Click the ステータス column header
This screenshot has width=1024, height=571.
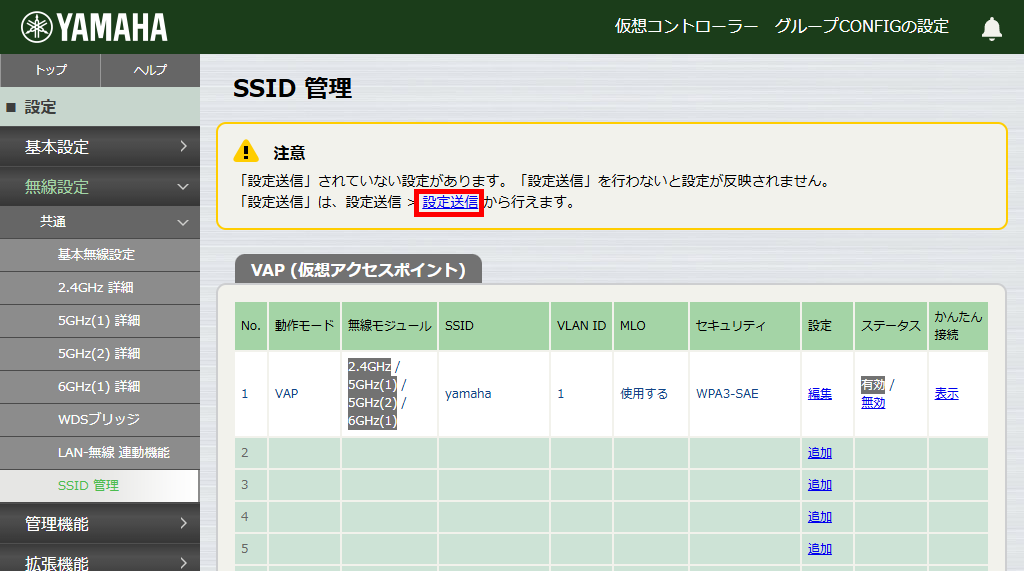pyautogui.click(x=891, y=325)
